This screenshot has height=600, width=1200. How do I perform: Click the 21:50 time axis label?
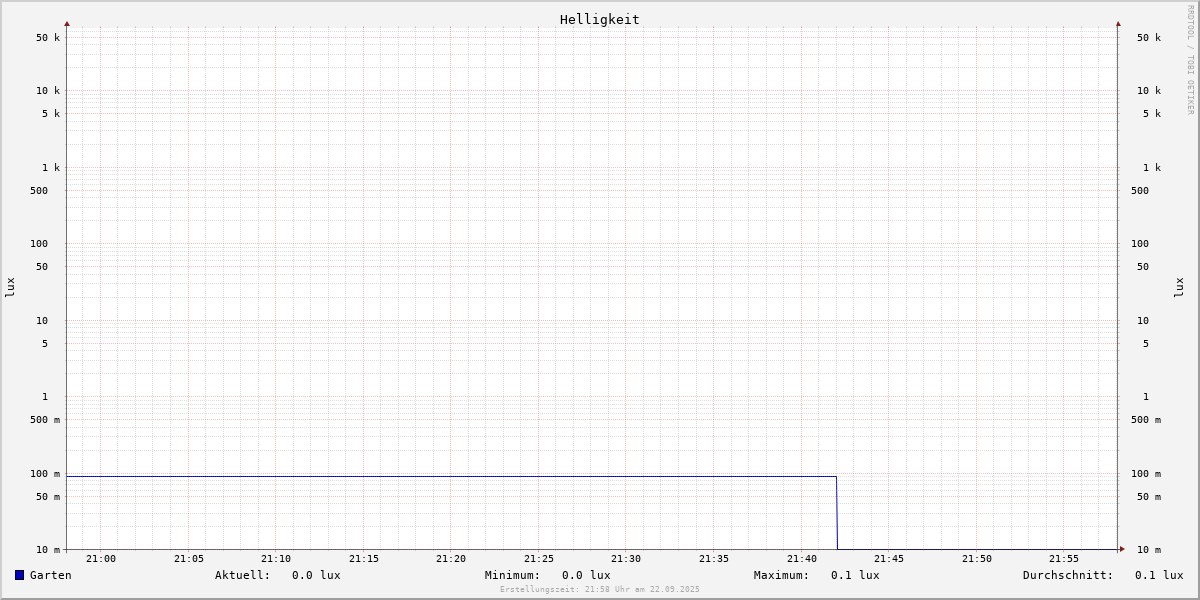[977, 559]
